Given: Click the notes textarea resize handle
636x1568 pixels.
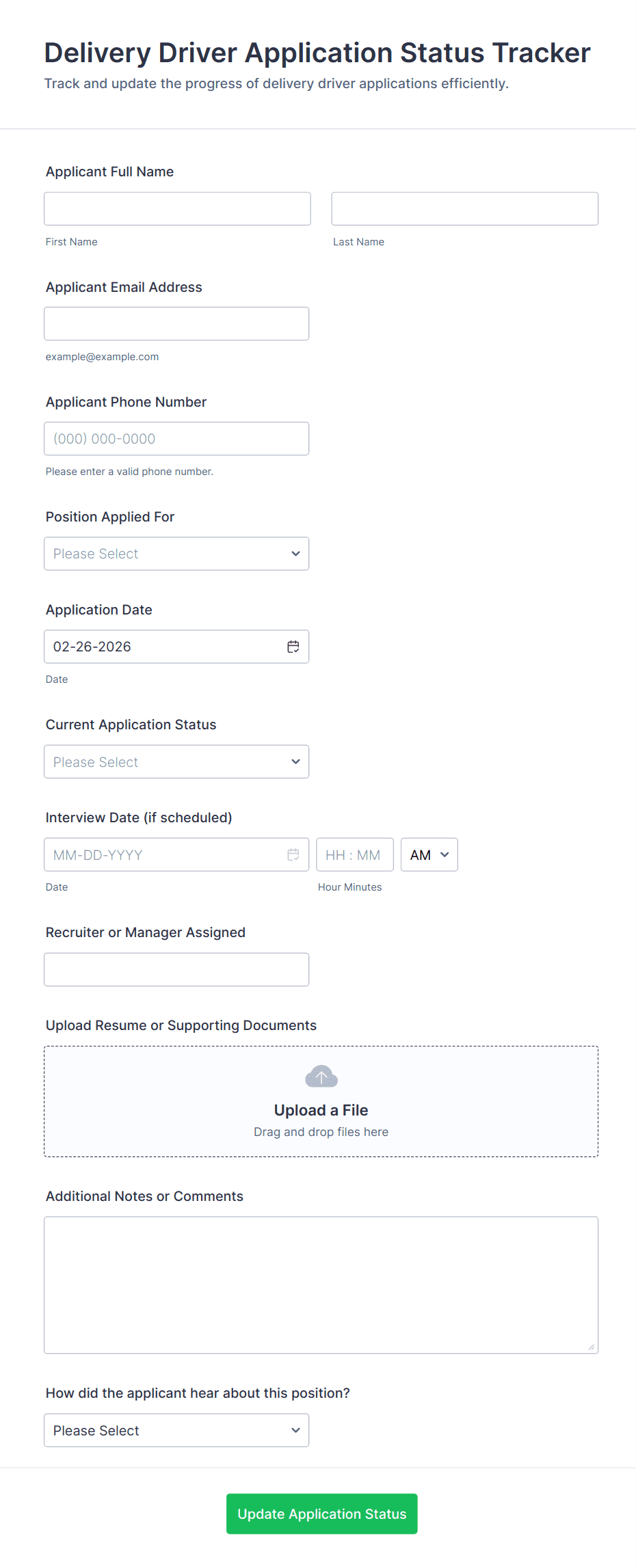Looking at the screenshot, I should click(x=591, y=1347).
